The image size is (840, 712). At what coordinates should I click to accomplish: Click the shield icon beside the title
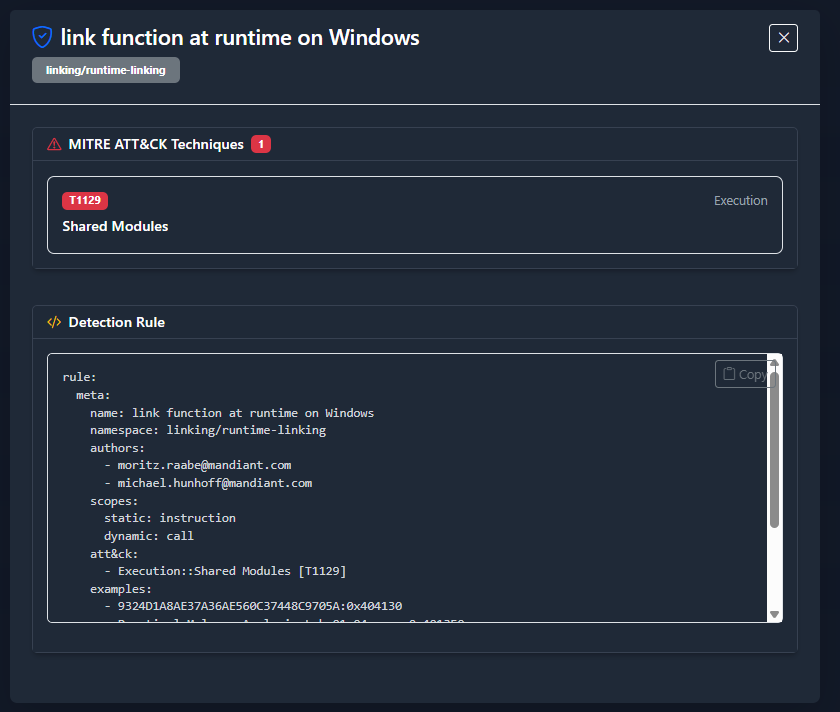[42, 38]
